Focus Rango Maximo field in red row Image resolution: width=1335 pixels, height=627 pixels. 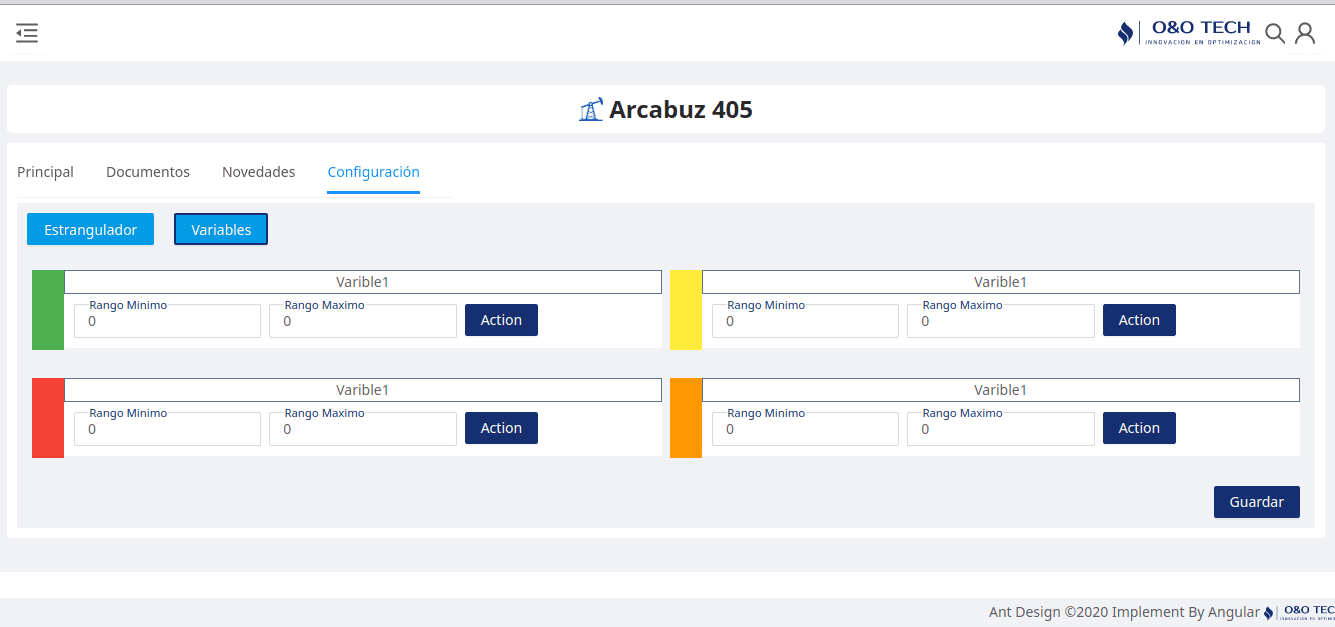[x=363, y=429]
